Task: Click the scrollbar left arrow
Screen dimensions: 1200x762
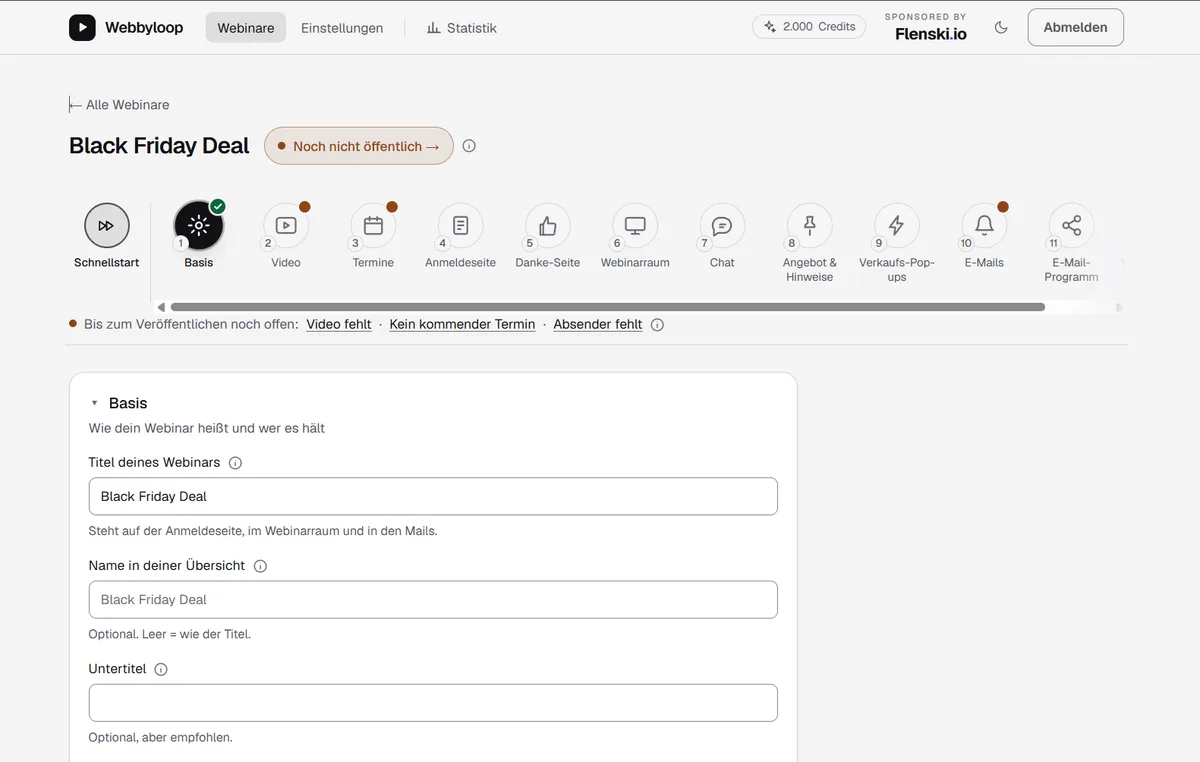Action: [x=161, y=307]
